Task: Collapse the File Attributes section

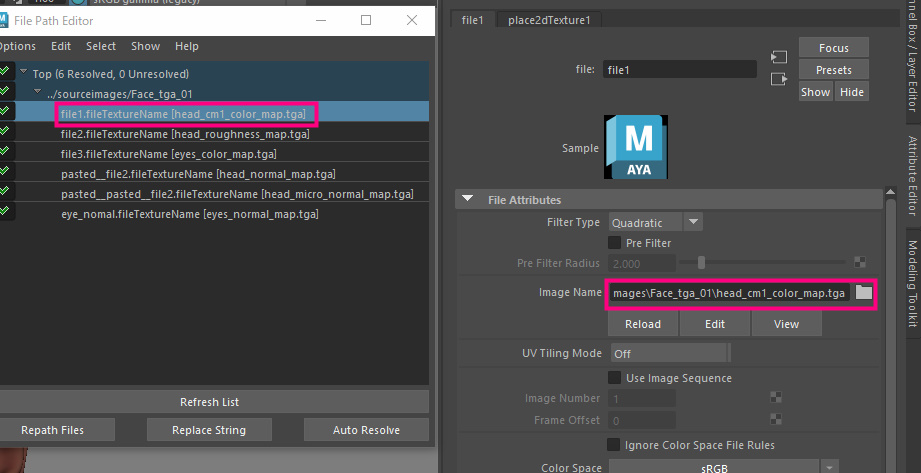Action: pyautogui.click(x=468, y=199)
